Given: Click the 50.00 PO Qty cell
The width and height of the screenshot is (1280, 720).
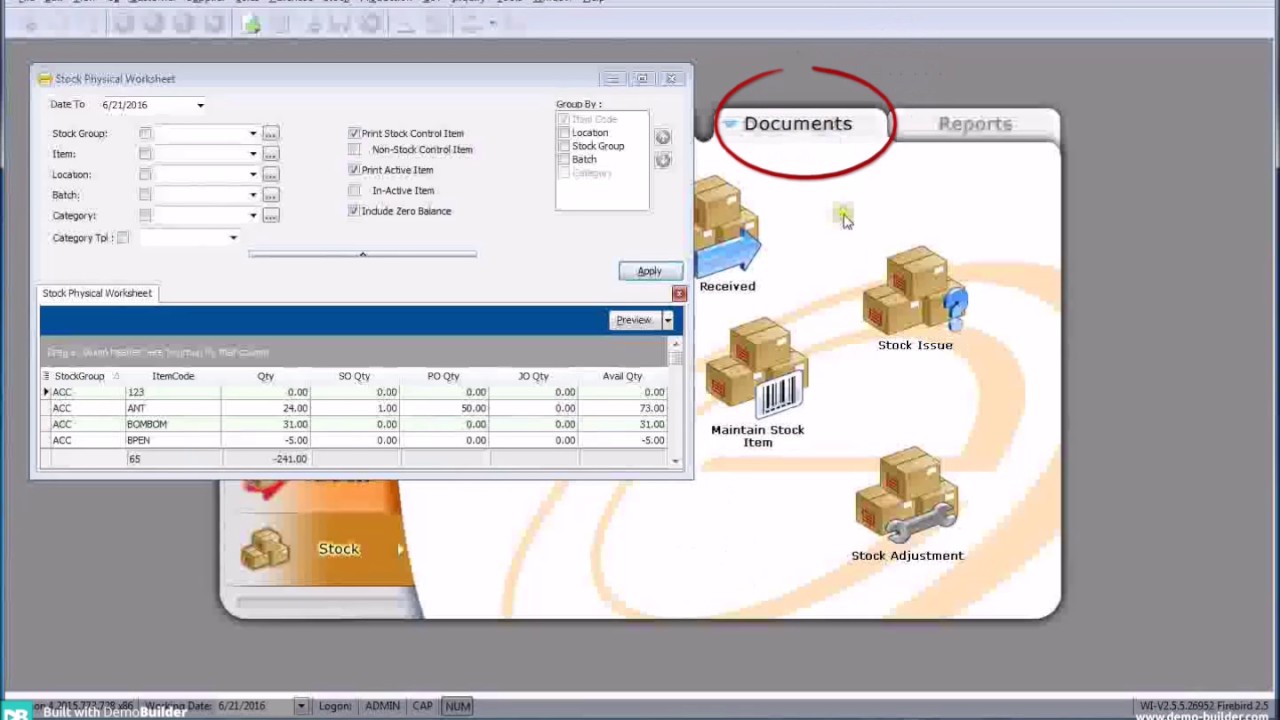Looking at the screenshot, I should (444, 408).
